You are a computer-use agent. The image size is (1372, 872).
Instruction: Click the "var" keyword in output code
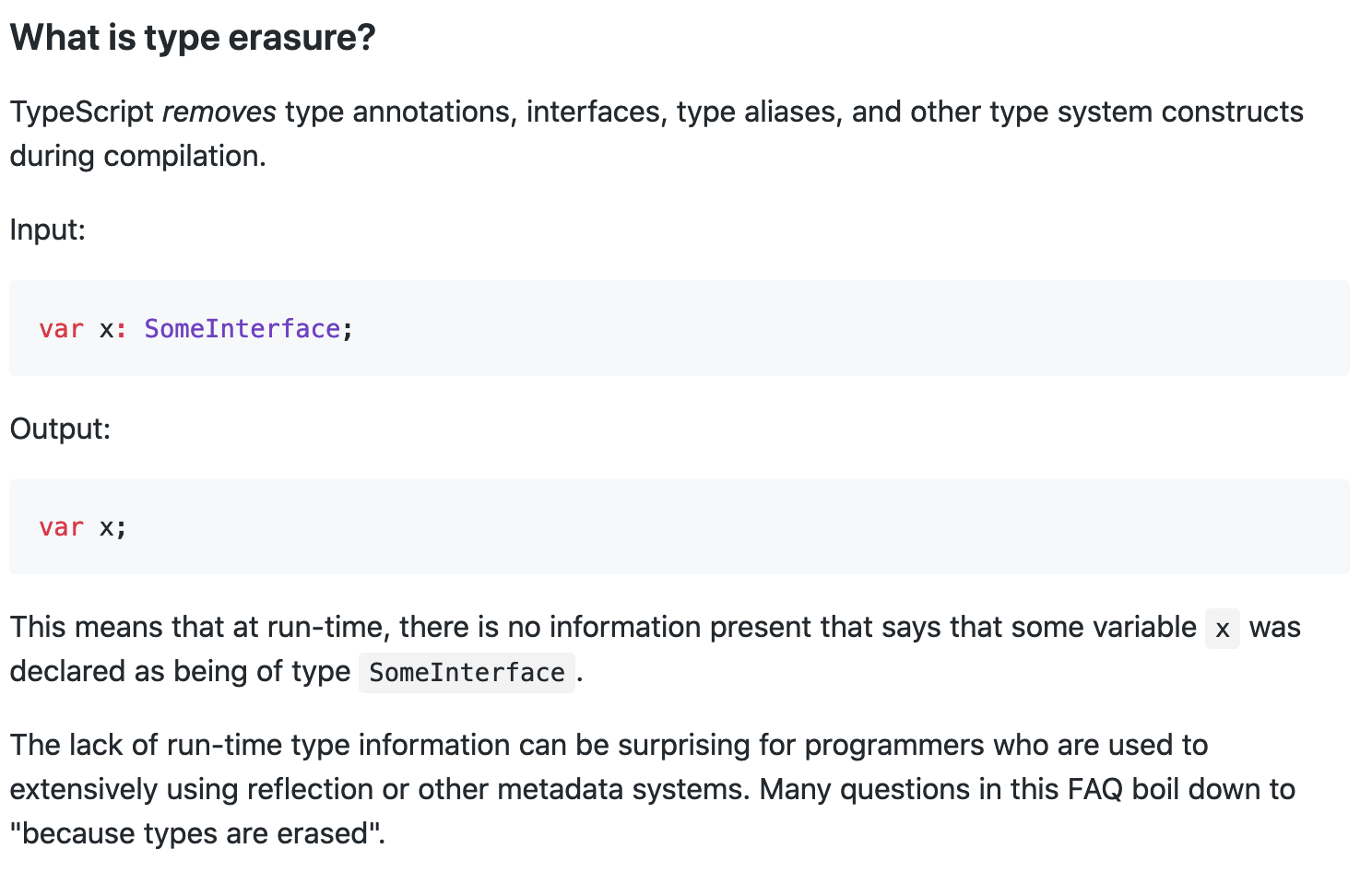61,527
